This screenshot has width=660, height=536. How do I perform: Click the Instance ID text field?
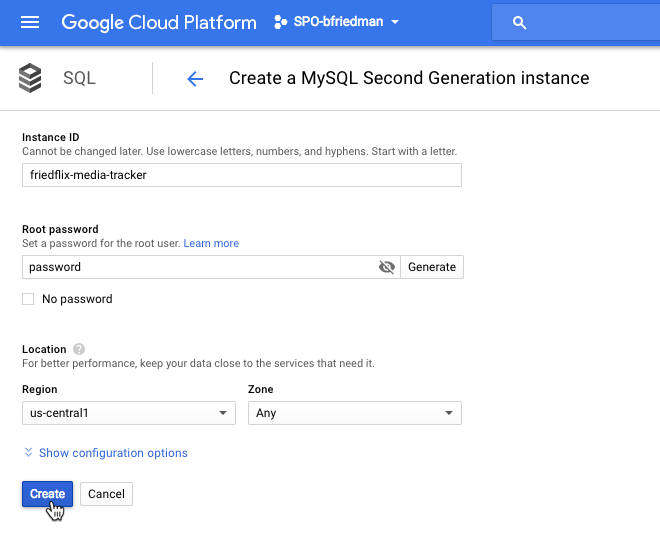(x=241, y=175)
